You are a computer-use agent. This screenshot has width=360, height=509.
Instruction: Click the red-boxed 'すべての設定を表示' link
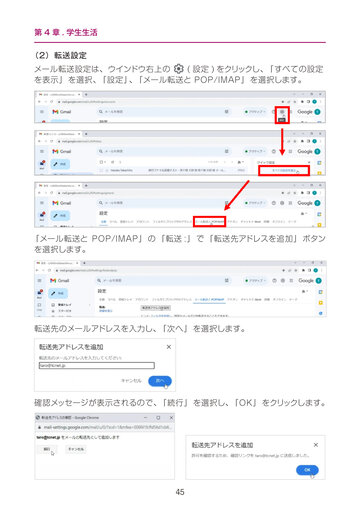(x=284, y=171)
